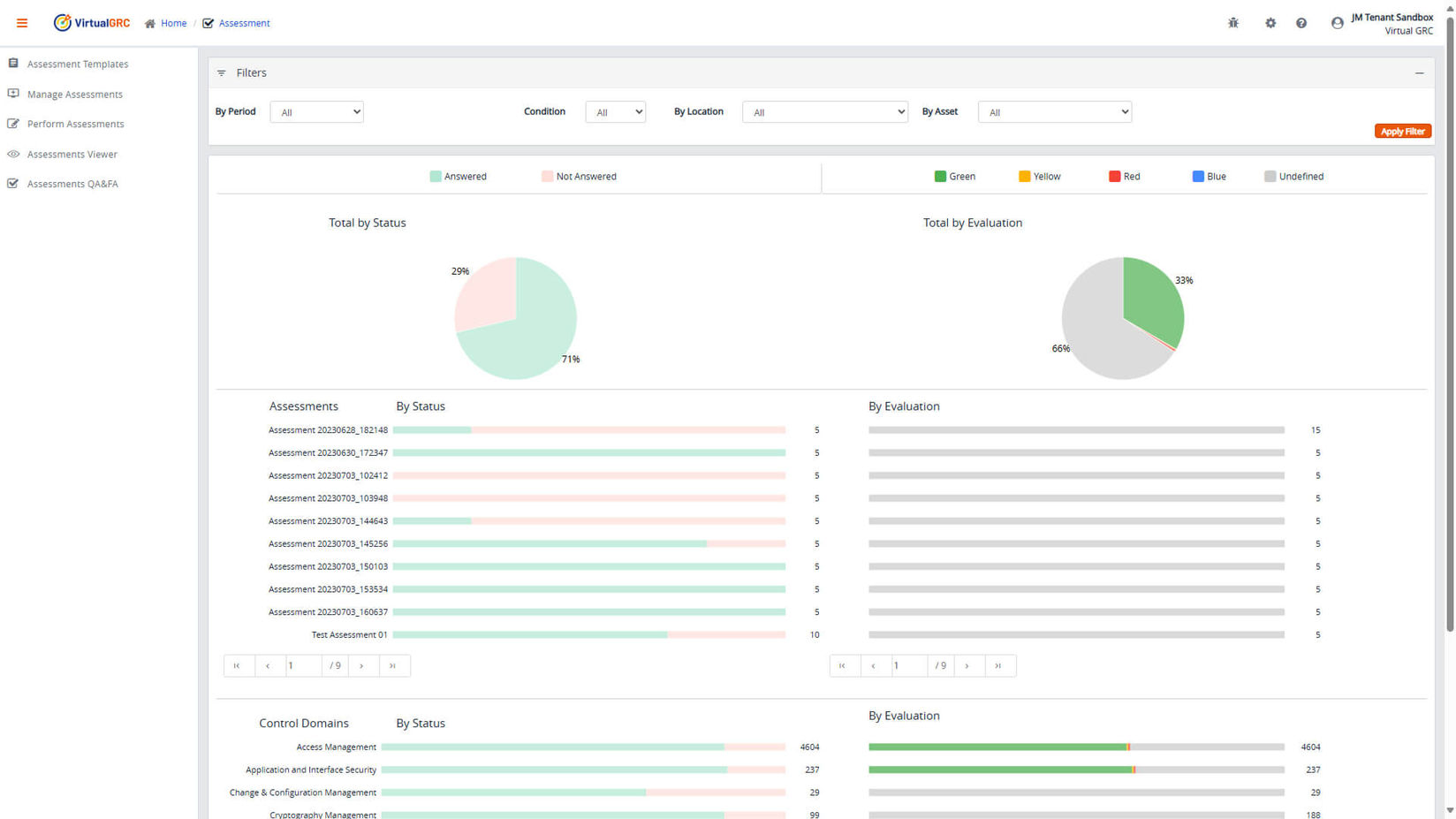Click status bar for Assessment 20230628_182148
1456x819 pixels.
pos(589,430)
